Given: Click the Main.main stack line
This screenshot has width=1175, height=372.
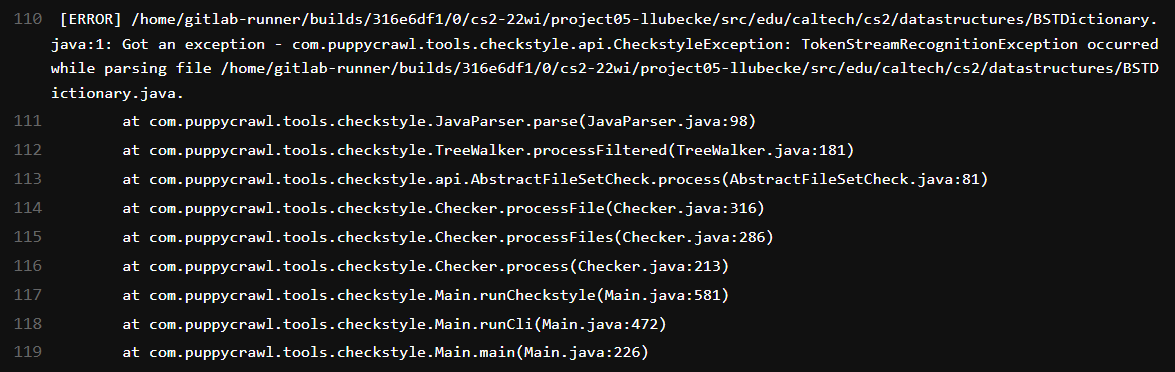Looking at the screenshot, I should click(386, 352).
